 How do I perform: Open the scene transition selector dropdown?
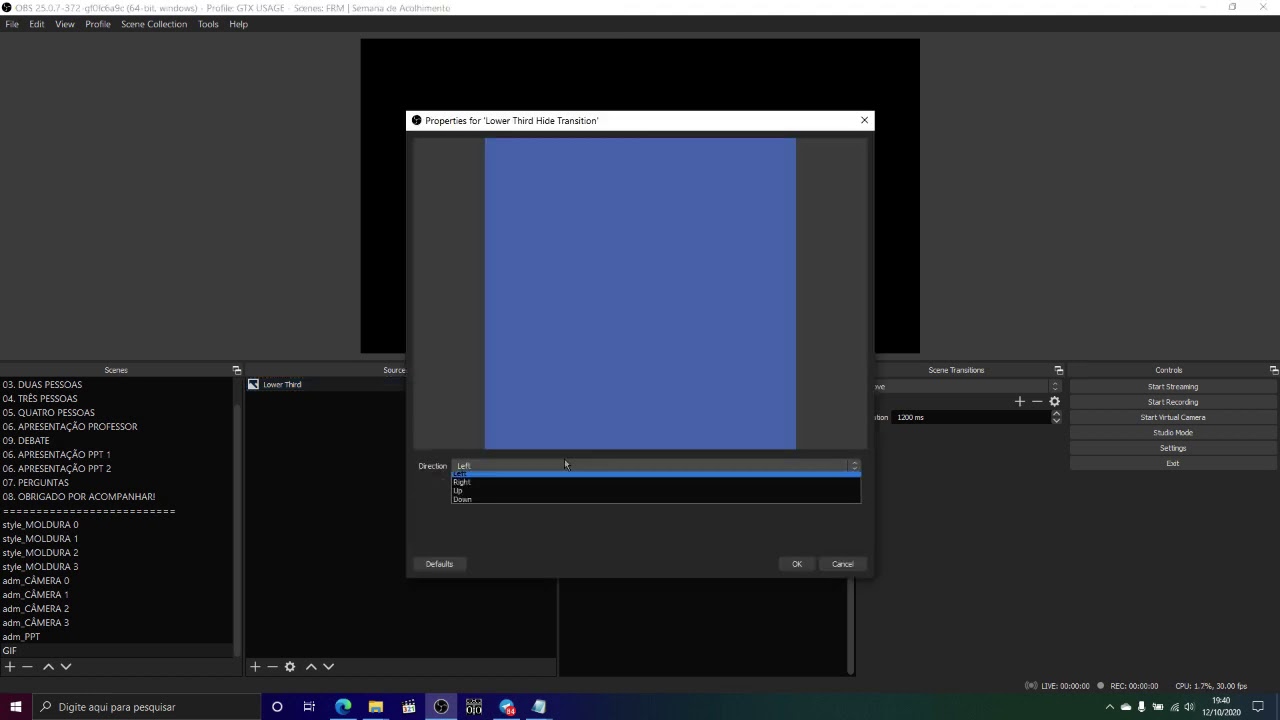pos(966,386)
